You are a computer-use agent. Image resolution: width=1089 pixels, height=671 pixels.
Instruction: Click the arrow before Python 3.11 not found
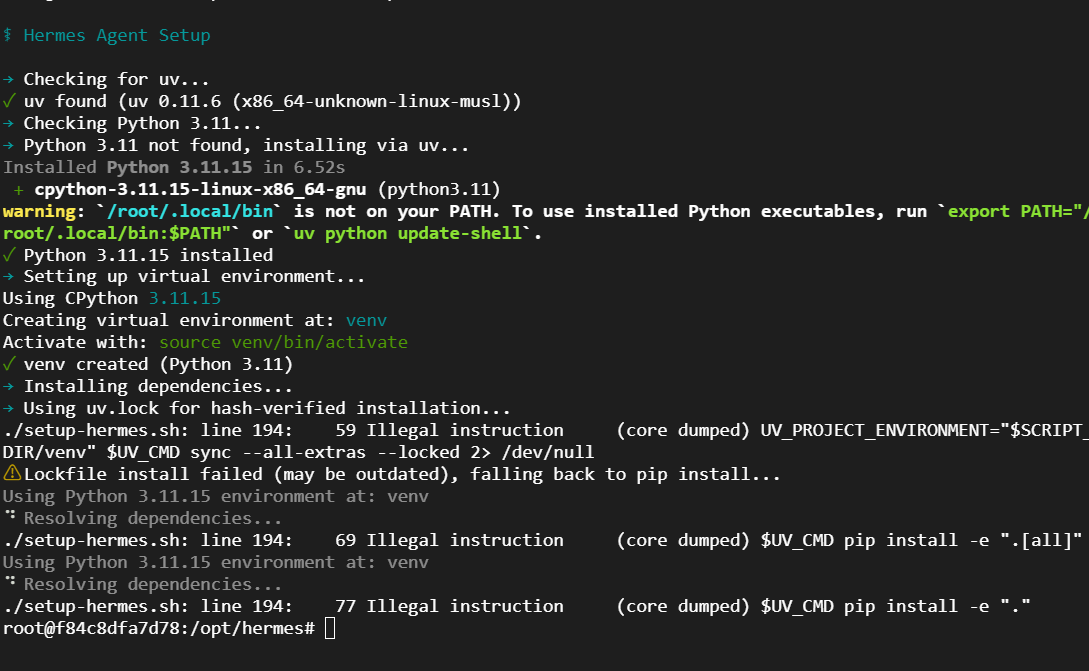coord(8,145)
